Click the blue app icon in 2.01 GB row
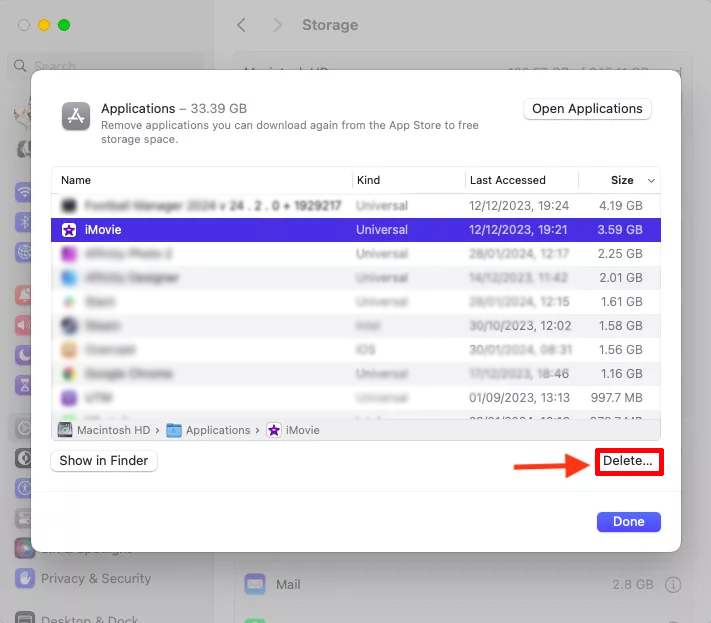Screen dimensions: 711x623 point(69,277)
